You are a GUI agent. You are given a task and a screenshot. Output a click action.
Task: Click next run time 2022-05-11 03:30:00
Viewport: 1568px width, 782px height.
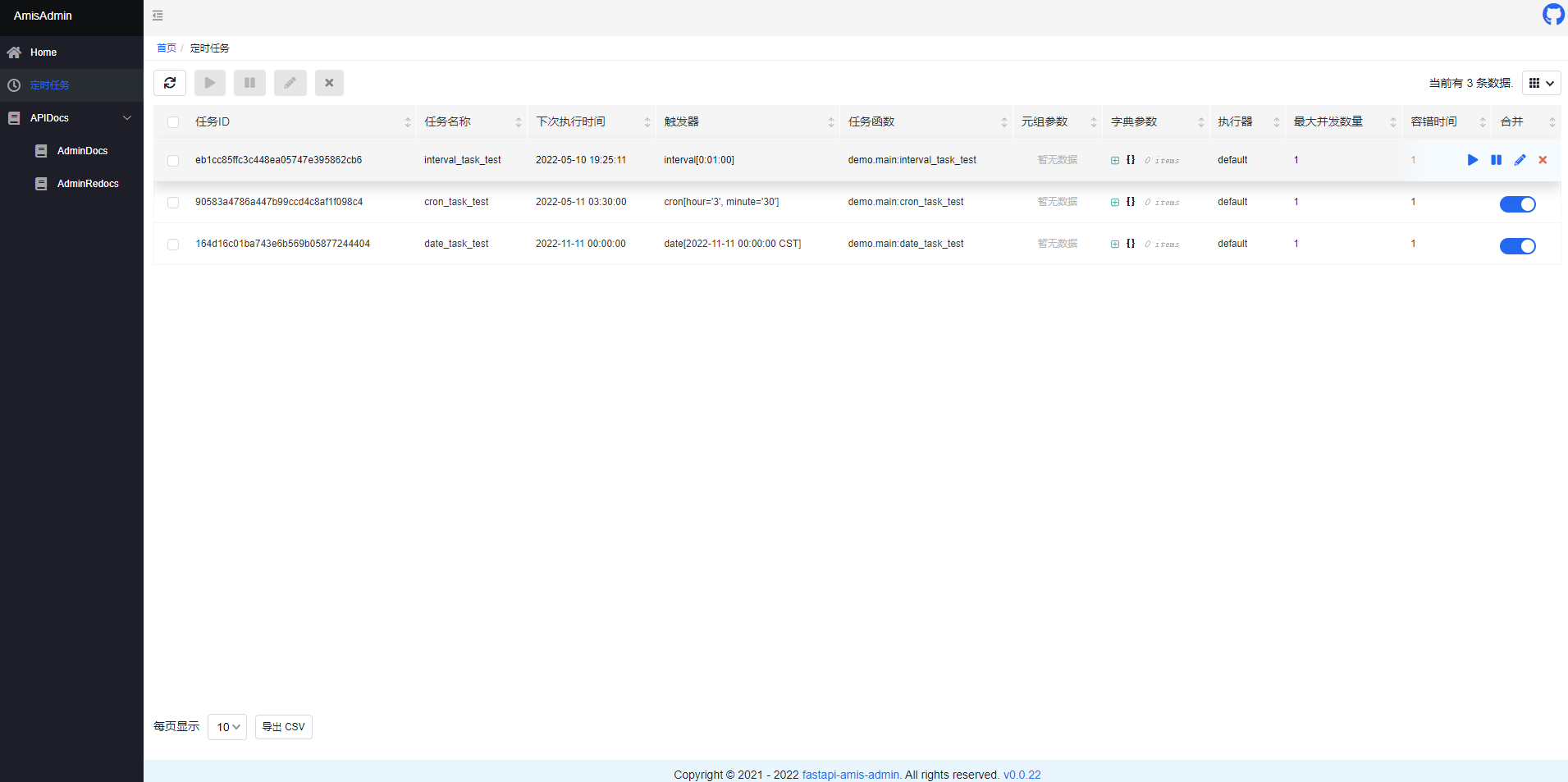pyautogui.click(x=581, y=202)
